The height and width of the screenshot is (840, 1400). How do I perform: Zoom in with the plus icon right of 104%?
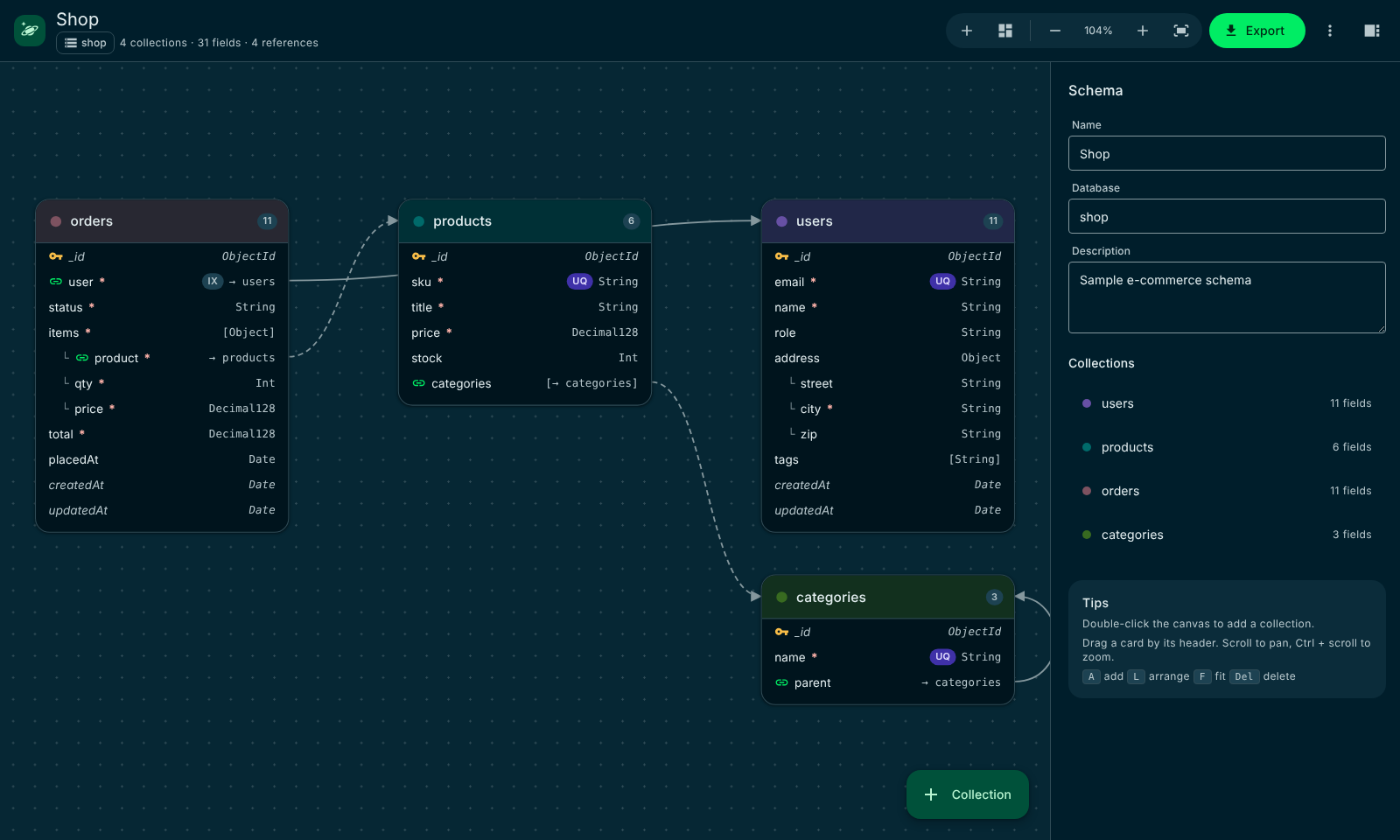[x=1143, y=31]
